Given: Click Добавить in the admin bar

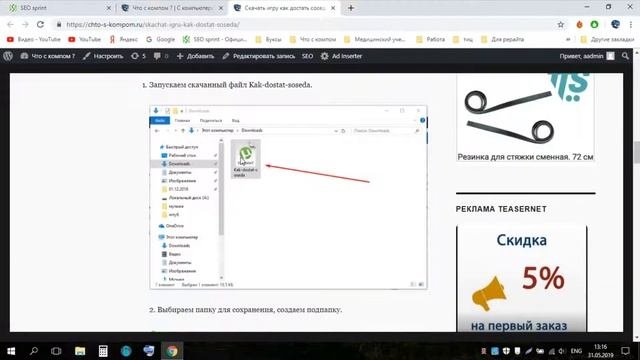Looking at the screenshot, I should (195, 56).
